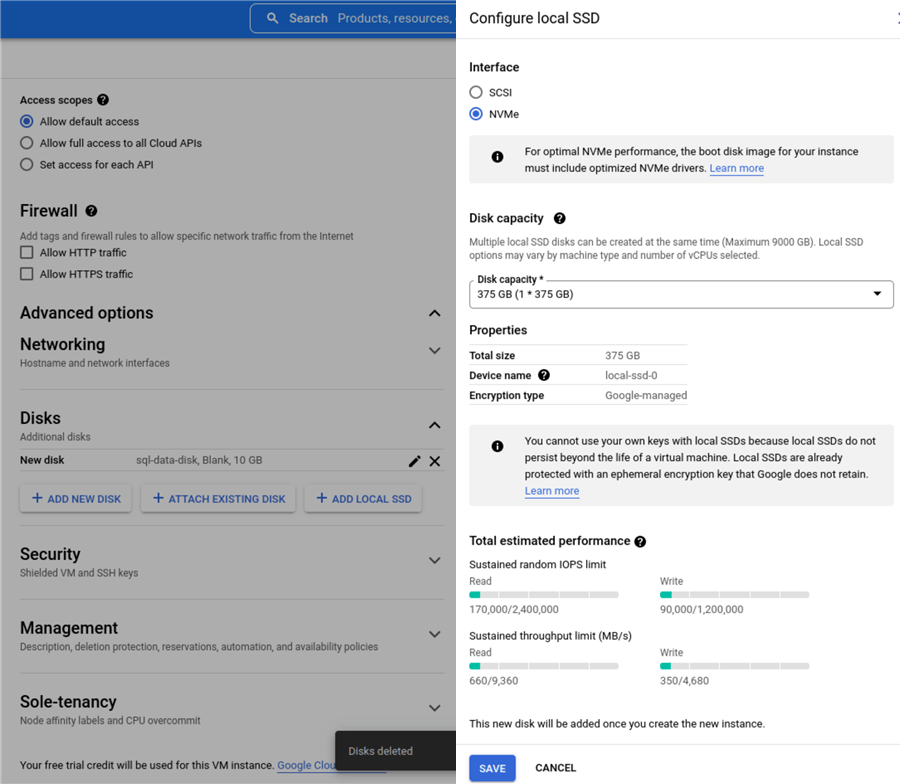Open Learn more link about NVMe drivers
Image resolution: width=900 pixels, height=784 pixels.
point(736,168)
